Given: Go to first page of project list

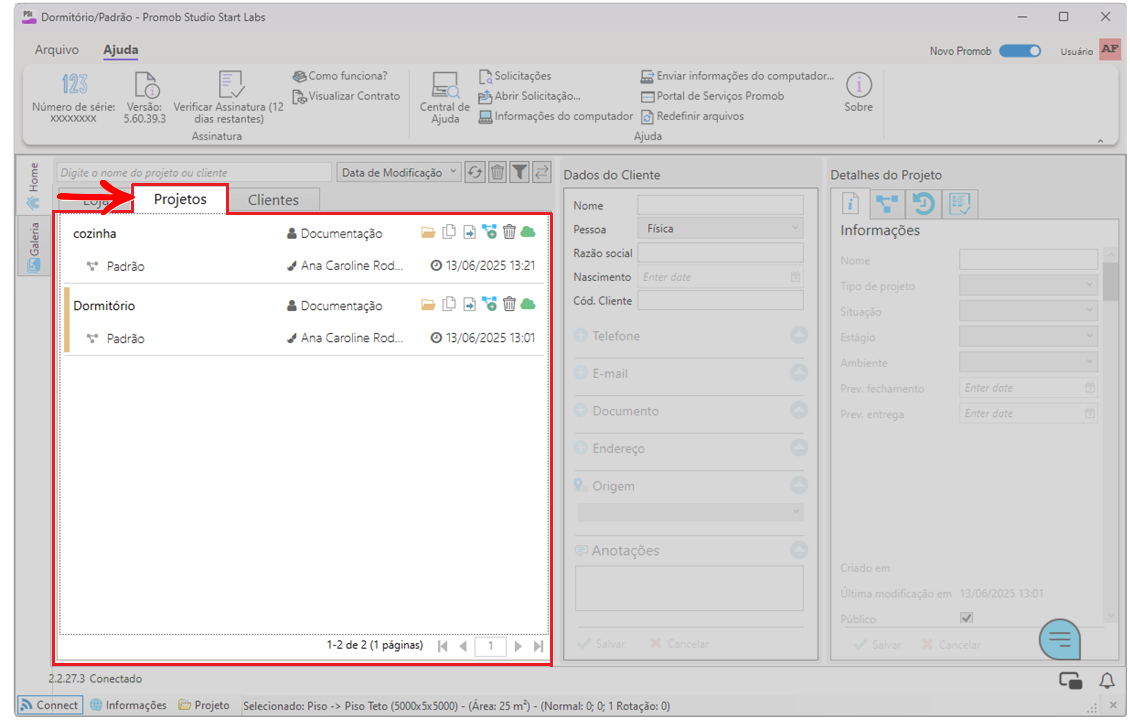Looking at the screenshot, I should pyautogui.click(x=442, y=646).
